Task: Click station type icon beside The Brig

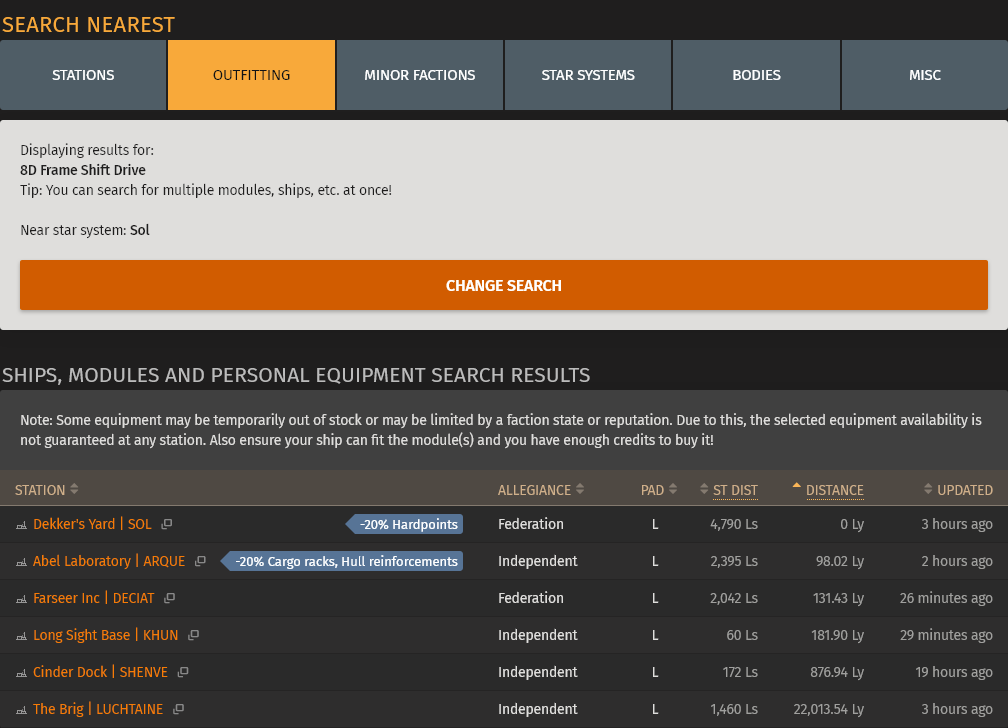Action: [21, 711]
